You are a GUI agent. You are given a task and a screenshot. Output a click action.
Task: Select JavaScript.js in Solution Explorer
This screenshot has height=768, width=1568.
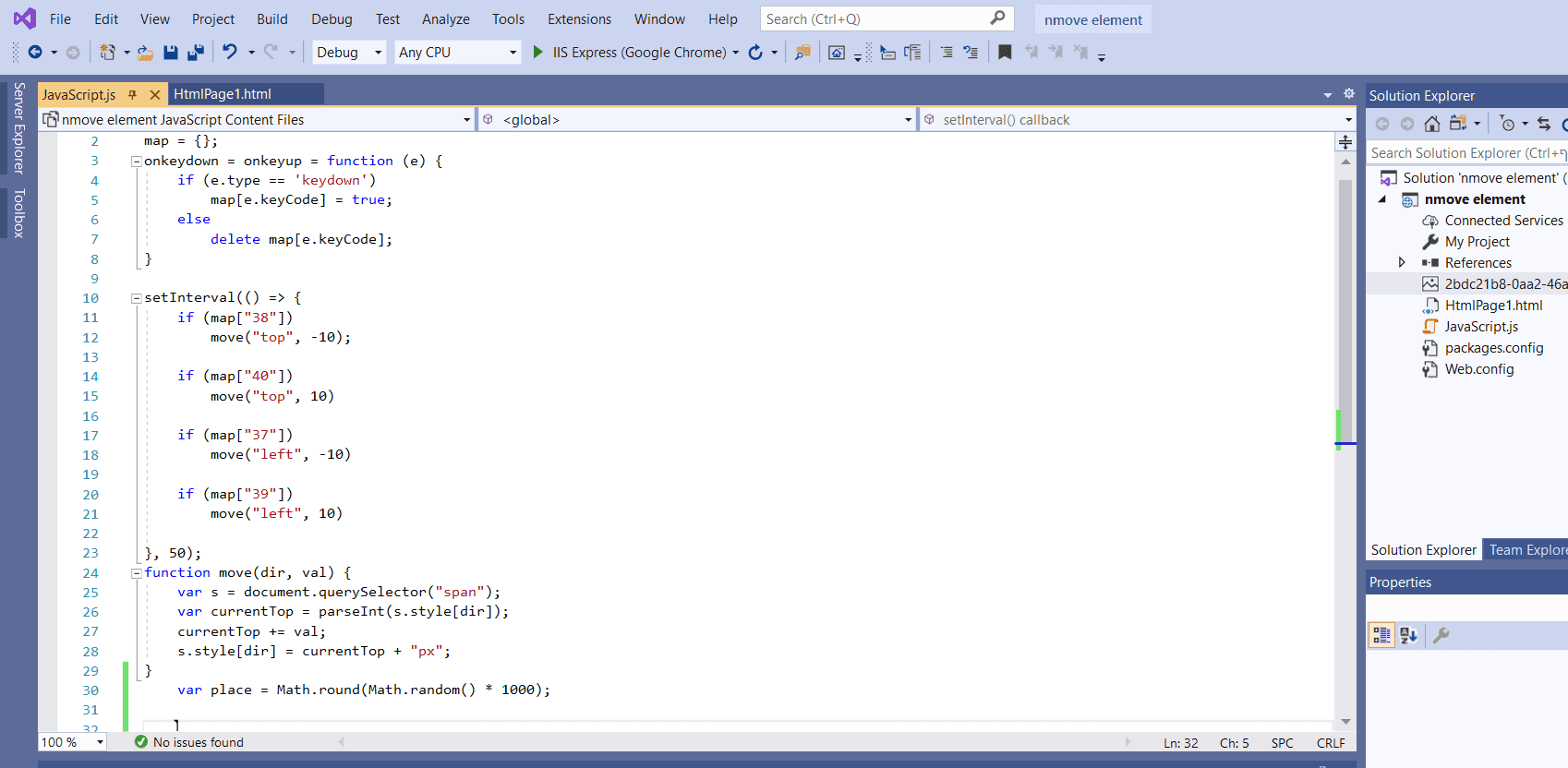click(x=1481, y=327)
